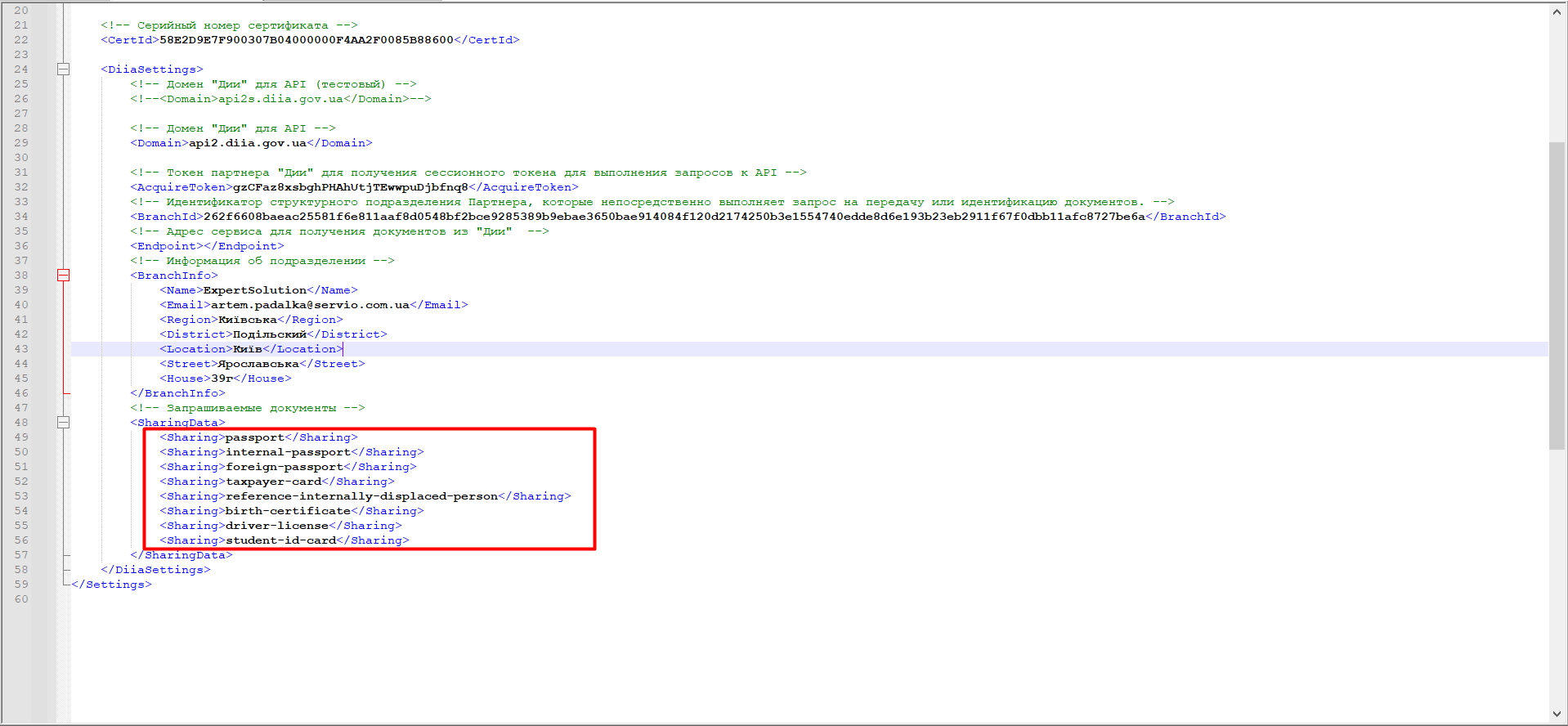Click the closing Settings tag

point(112,585)
